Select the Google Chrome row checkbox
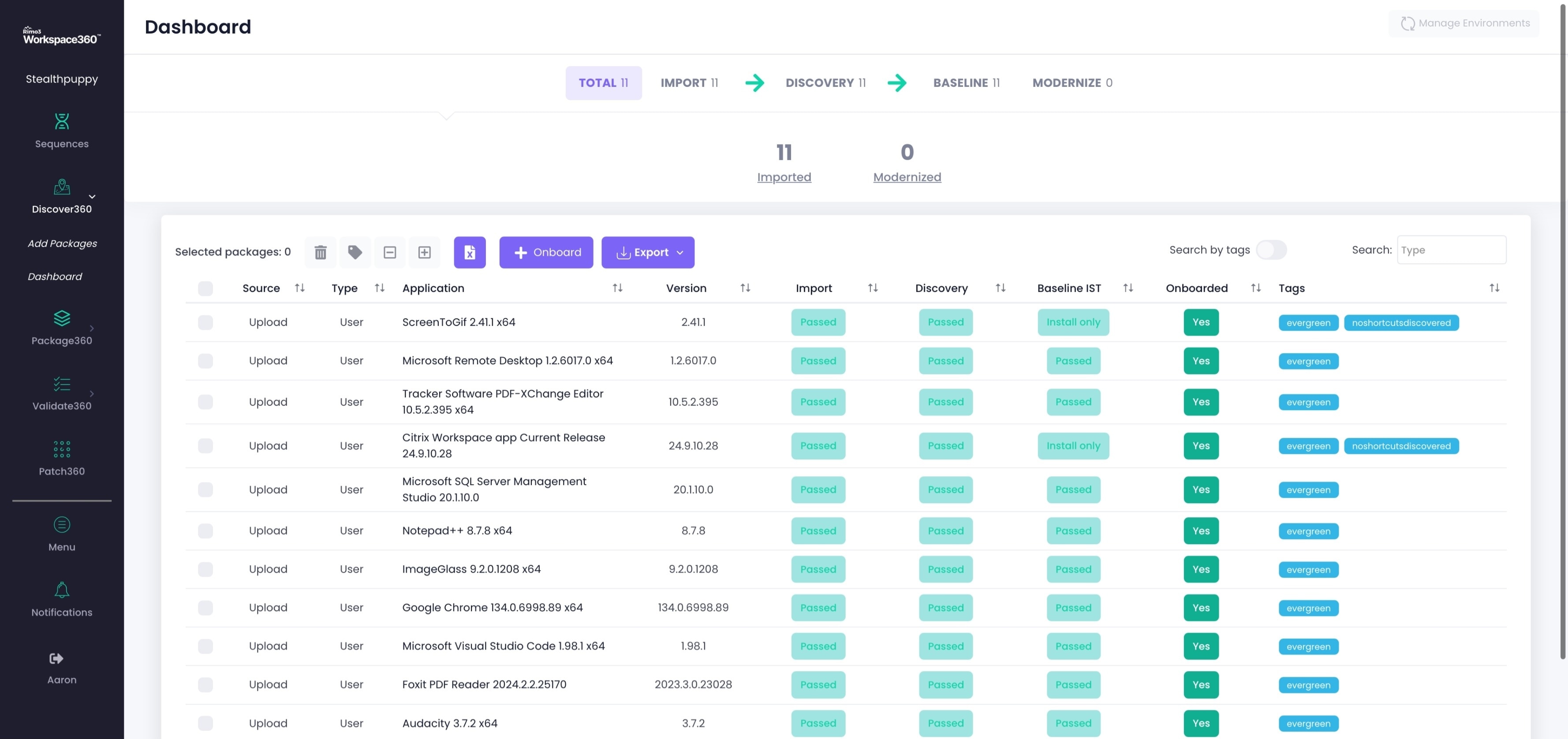This screenshot has height=739, width=1568. [x=205, y=608]
